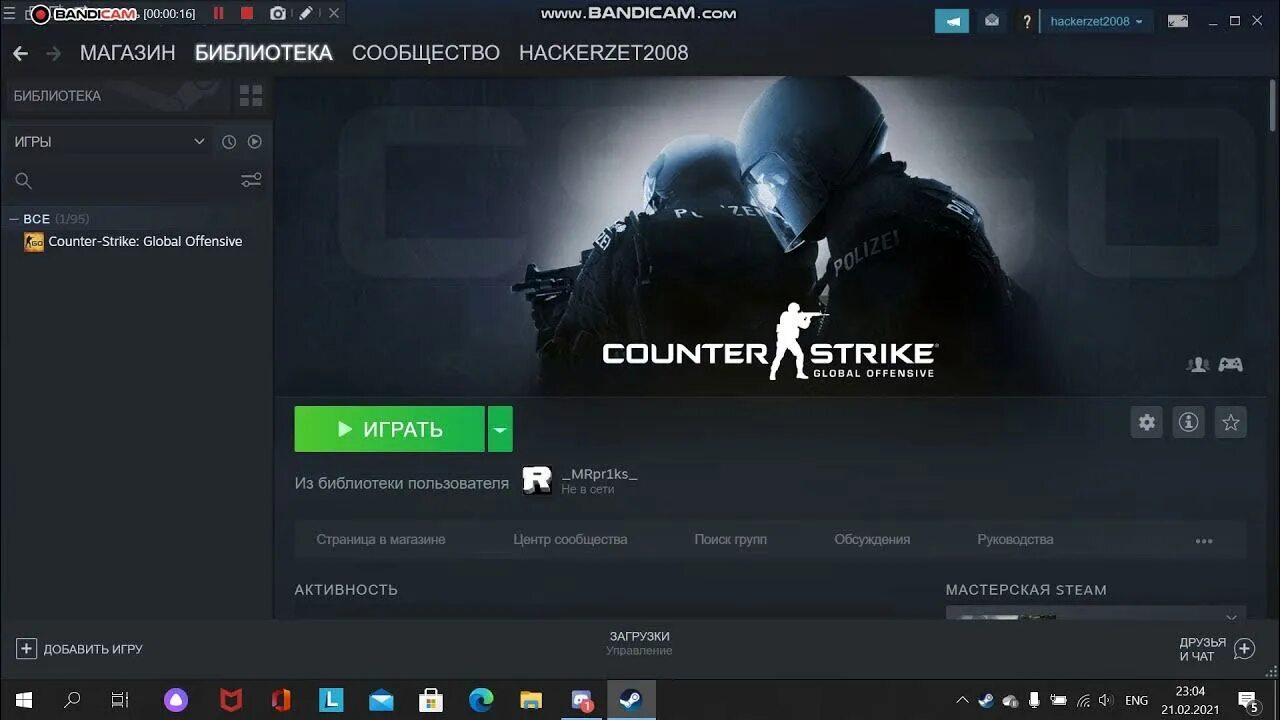Open the friends inbox envelope icon

tap(991, 21)
